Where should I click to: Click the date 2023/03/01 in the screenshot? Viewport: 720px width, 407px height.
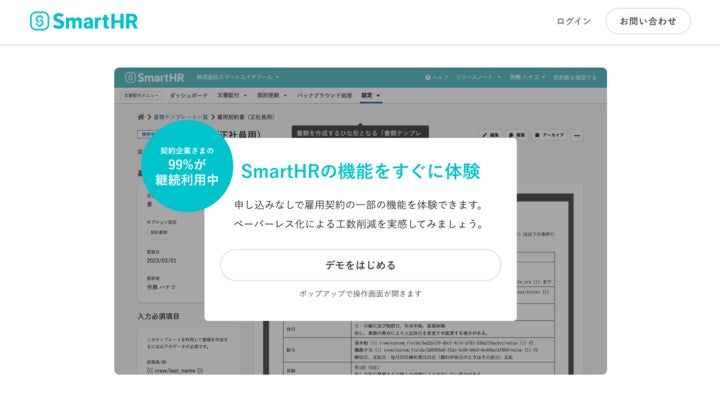click(x=161, y=260)
